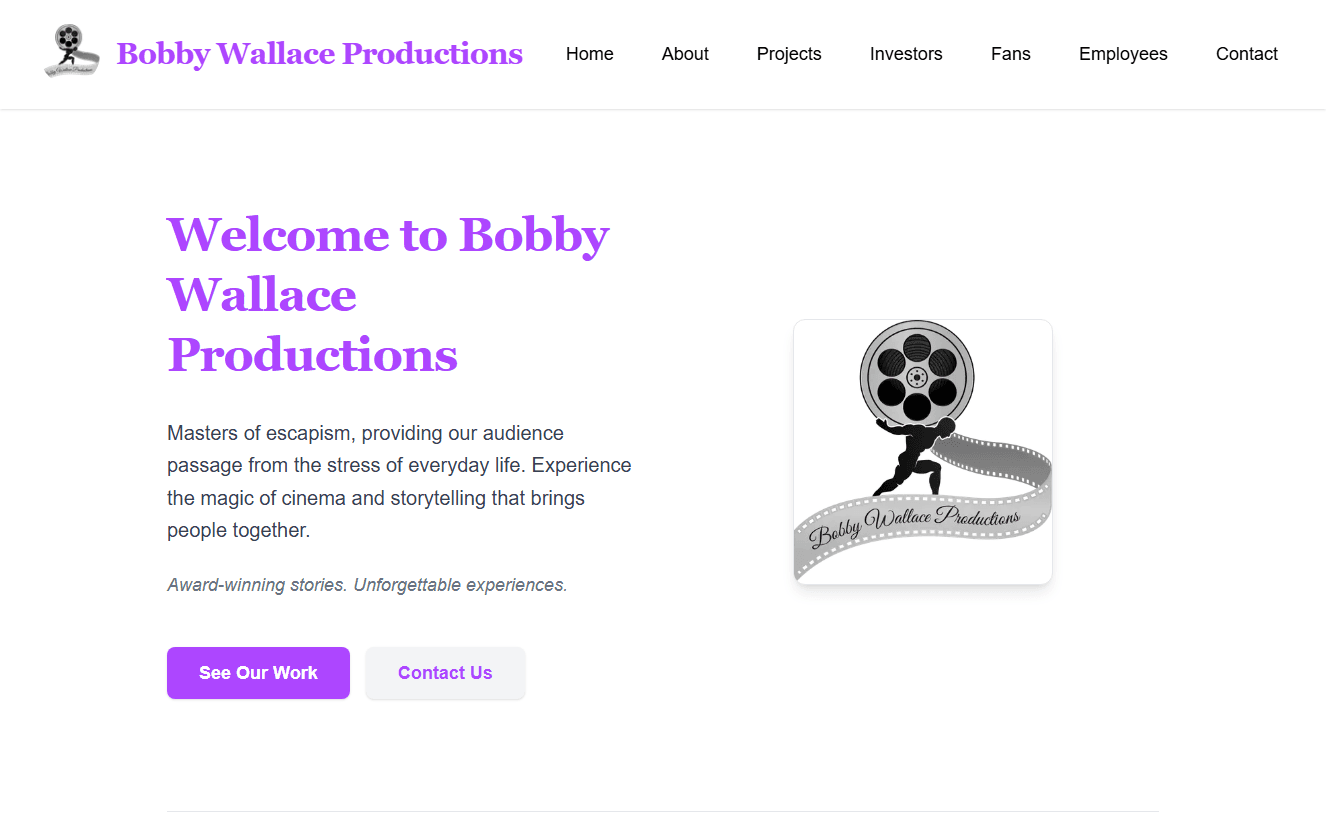Image resolution: width=1326 pixels, height=825 pixels.
Task: Open the Home navigation page
Action: (x=590, y=54)
